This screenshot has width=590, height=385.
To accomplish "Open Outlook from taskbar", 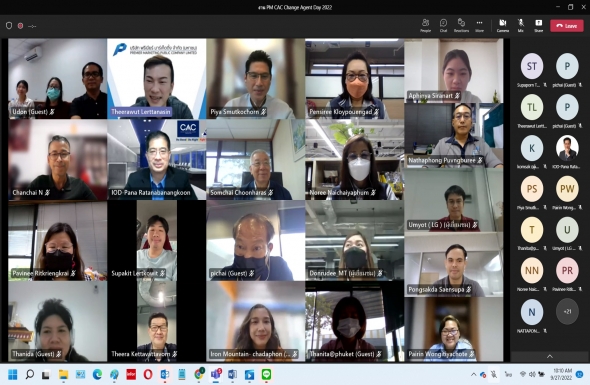I will click(x=165, y=374).
